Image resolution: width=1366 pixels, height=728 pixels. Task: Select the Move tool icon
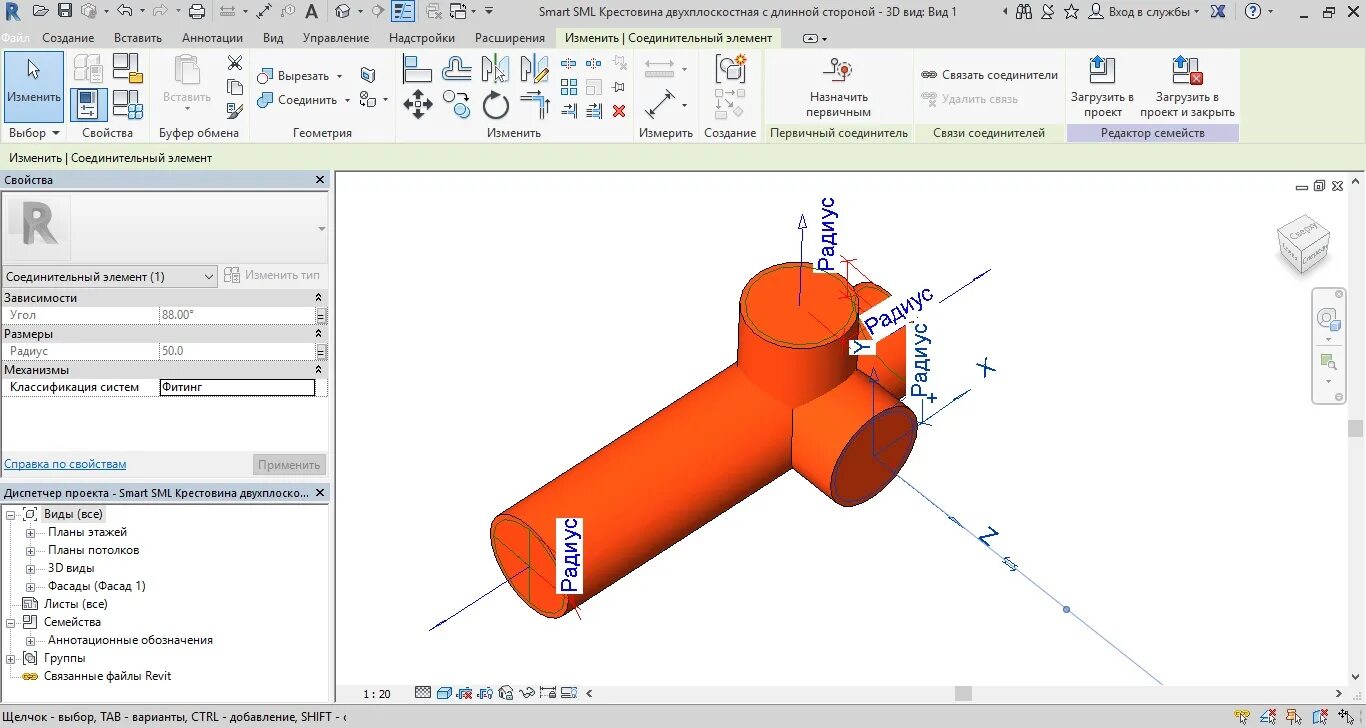click(417, 105)
